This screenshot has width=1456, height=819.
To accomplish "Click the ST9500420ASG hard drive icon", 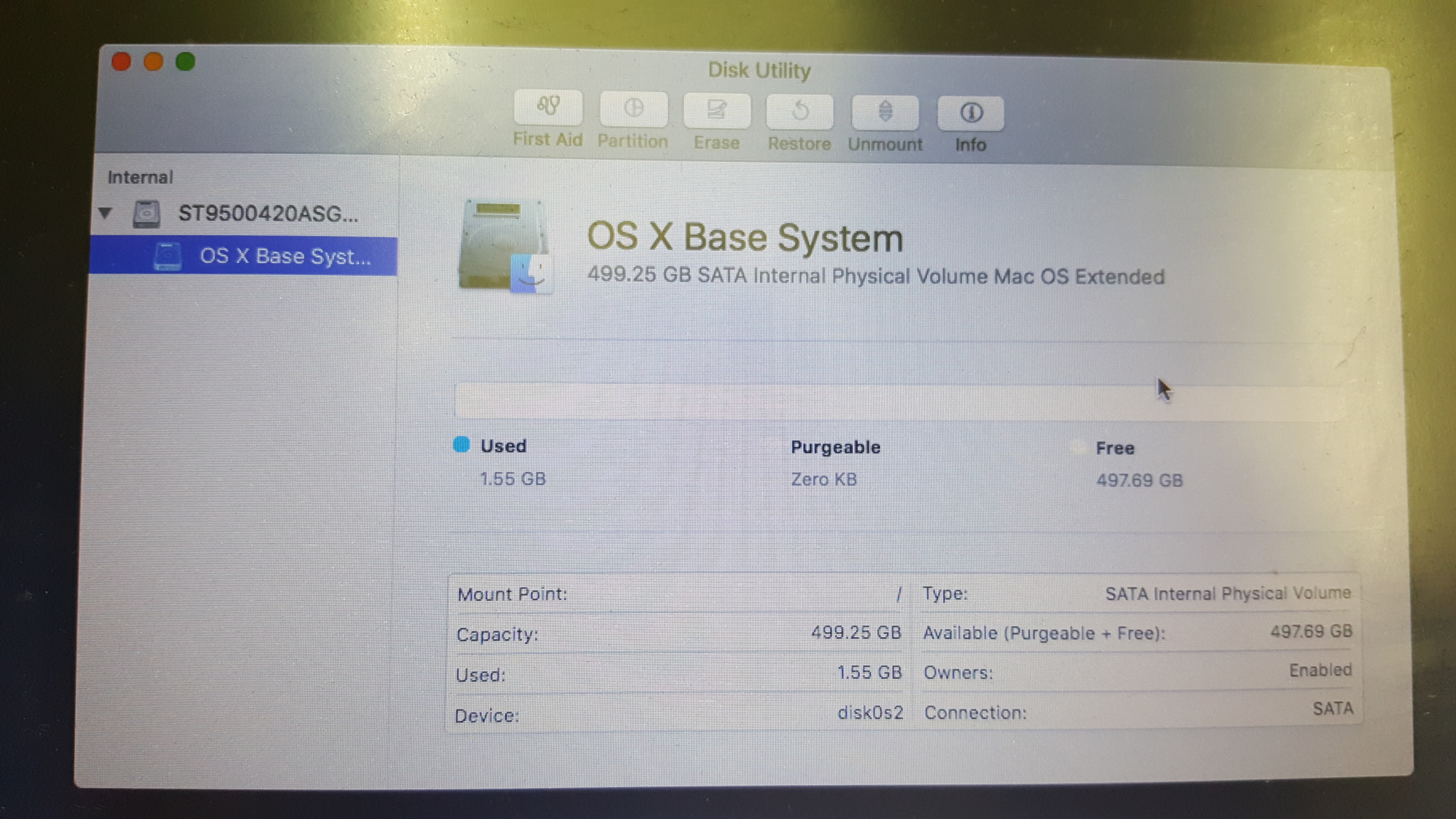I will (146, 213).
